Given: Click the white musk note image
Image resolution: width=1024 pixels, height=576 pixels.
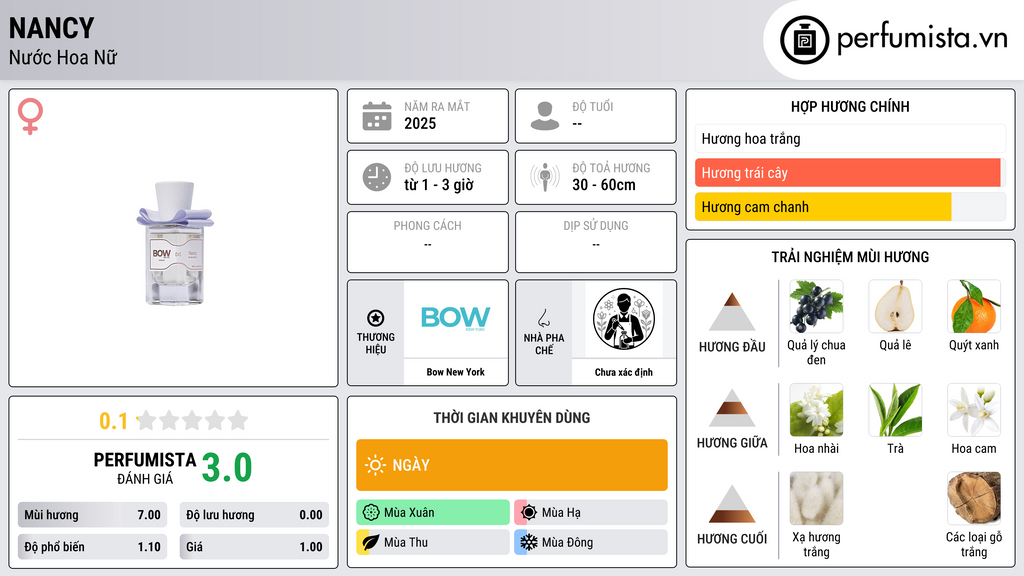Looking at the screenshot, I should pos(816,498).
